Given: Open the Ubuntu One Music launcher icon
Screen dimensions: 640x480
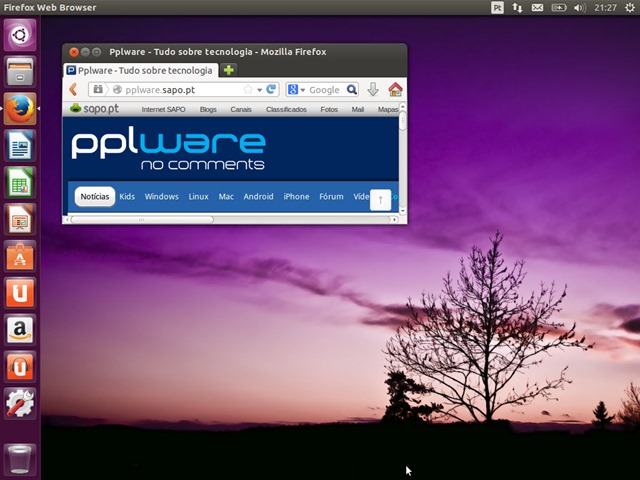Looking at the screenshot, I should click(x=20, y=367).
